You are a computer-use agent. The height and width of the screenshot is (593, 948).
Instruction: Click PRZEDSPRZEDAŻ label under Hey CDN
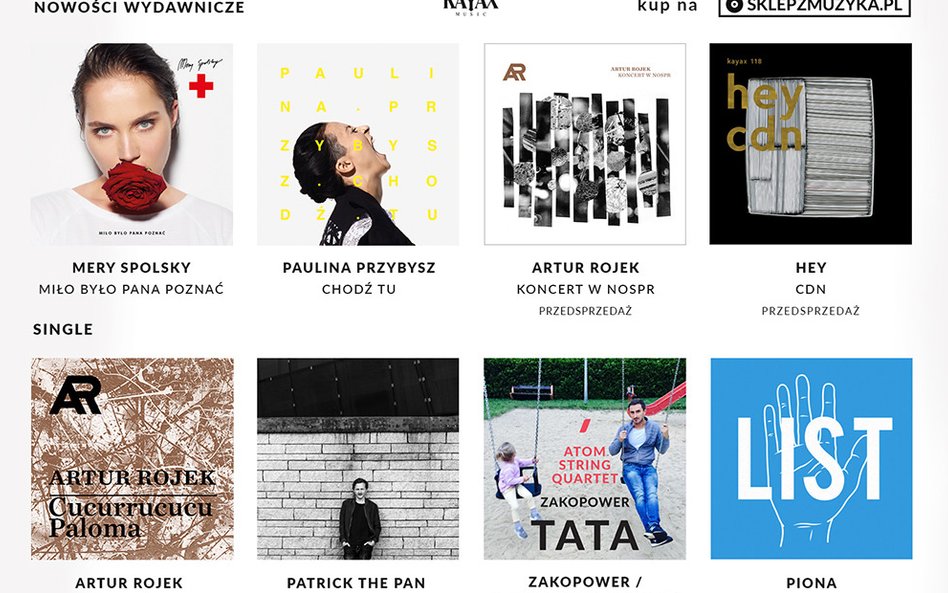coord(811,311)
